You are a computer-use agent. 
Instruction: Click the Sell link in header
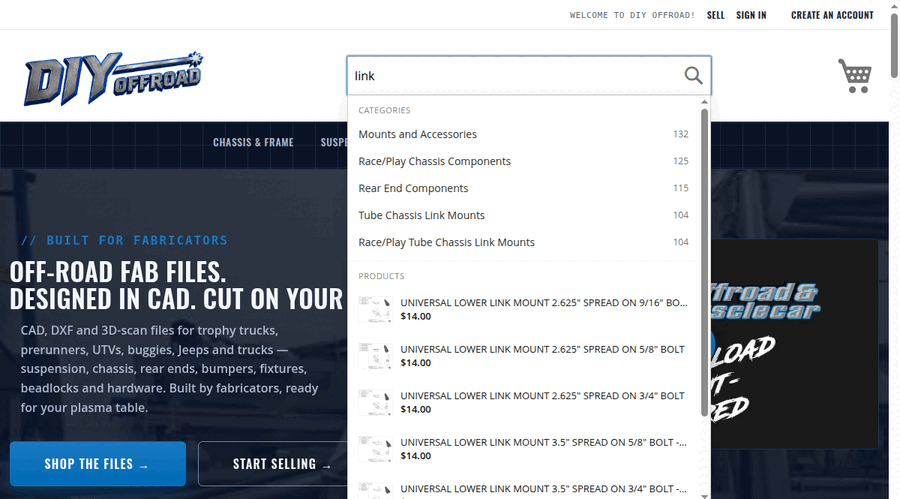click(x=715, y=15)
